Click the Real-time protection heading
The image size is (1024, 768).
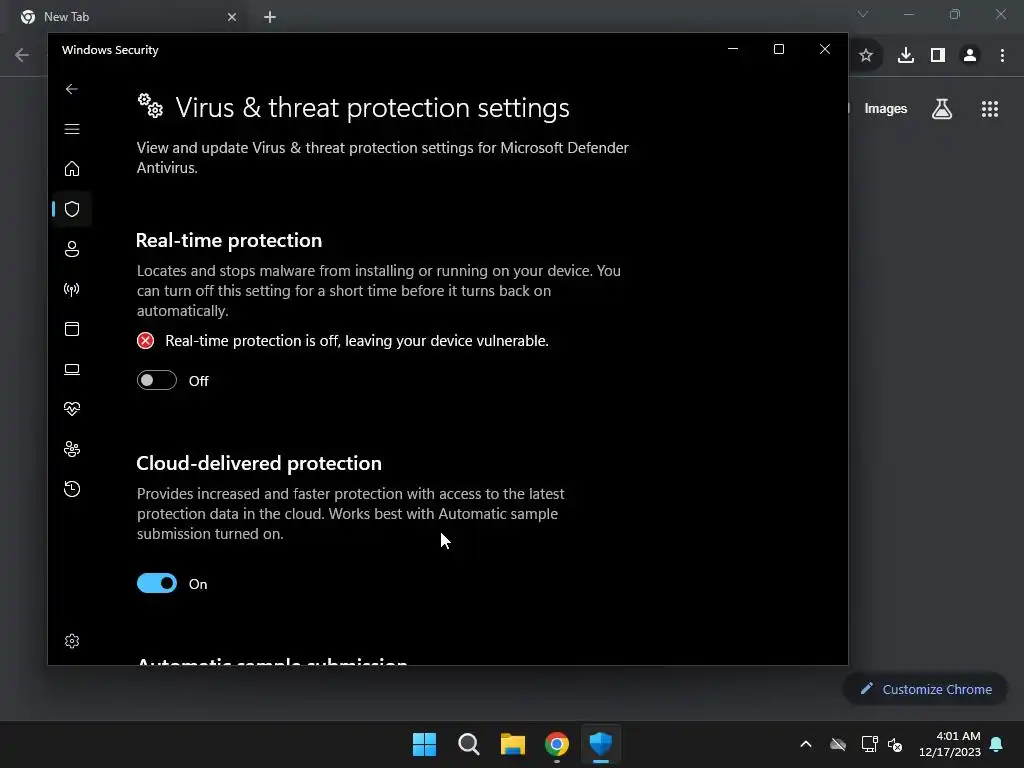point(229,240)
